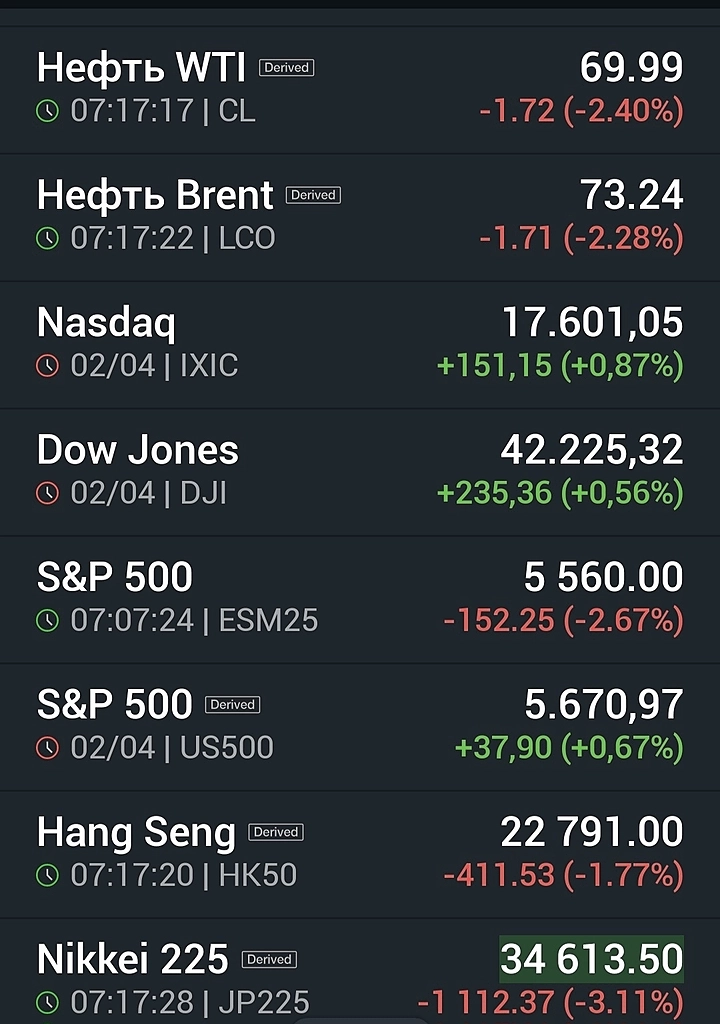Tap the Hang Seng change -411.53 (-1.77%)
Viewport: 720px width, 1024px height.
[563, 876]
